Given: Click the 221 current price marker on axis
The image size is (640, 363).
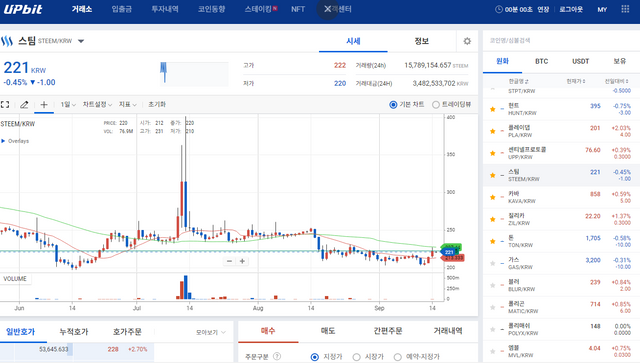Looking at the screenshot, I should pyautogui.click(x=449, y=252).
